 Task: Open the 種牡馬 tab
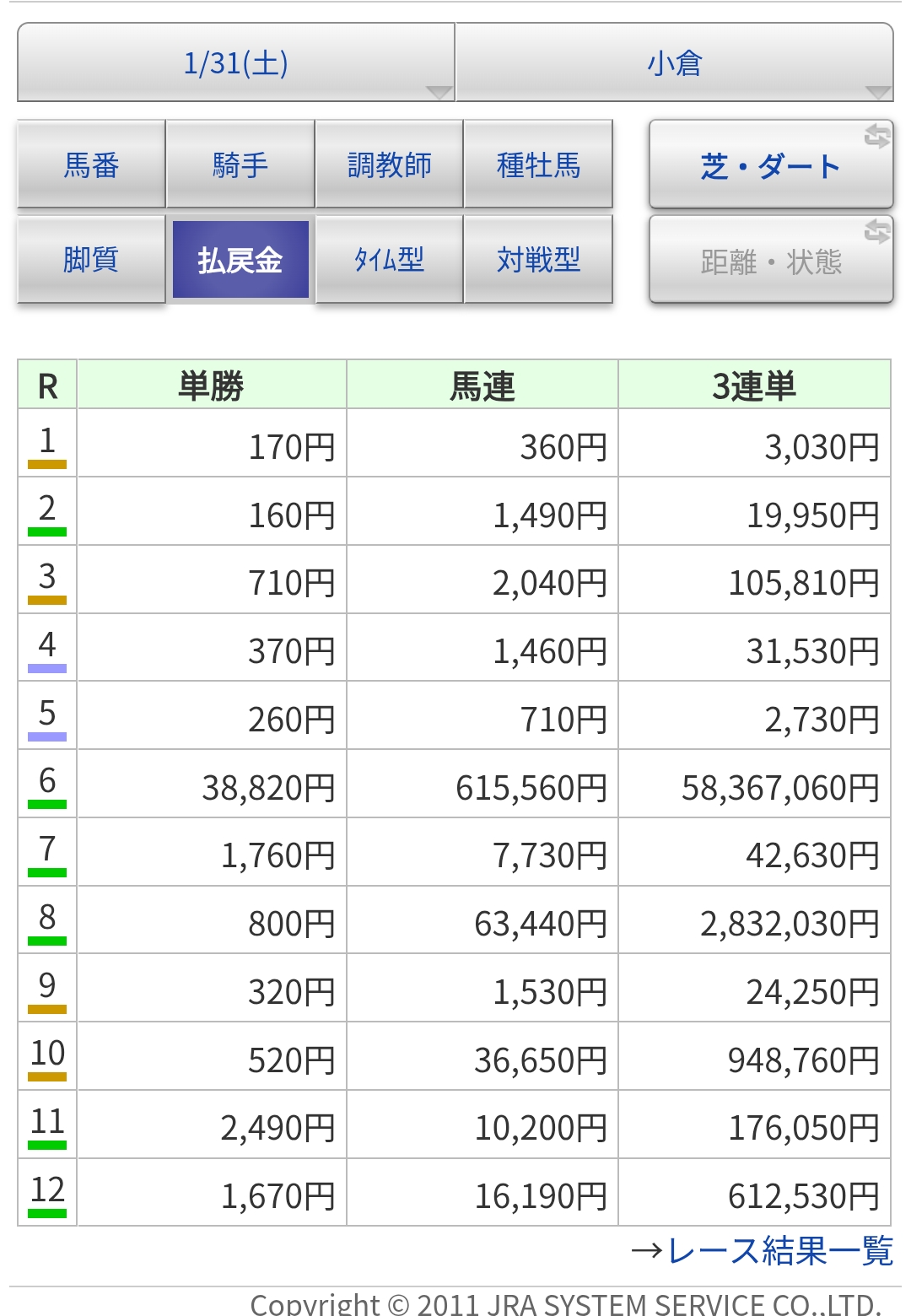point(538,164)
